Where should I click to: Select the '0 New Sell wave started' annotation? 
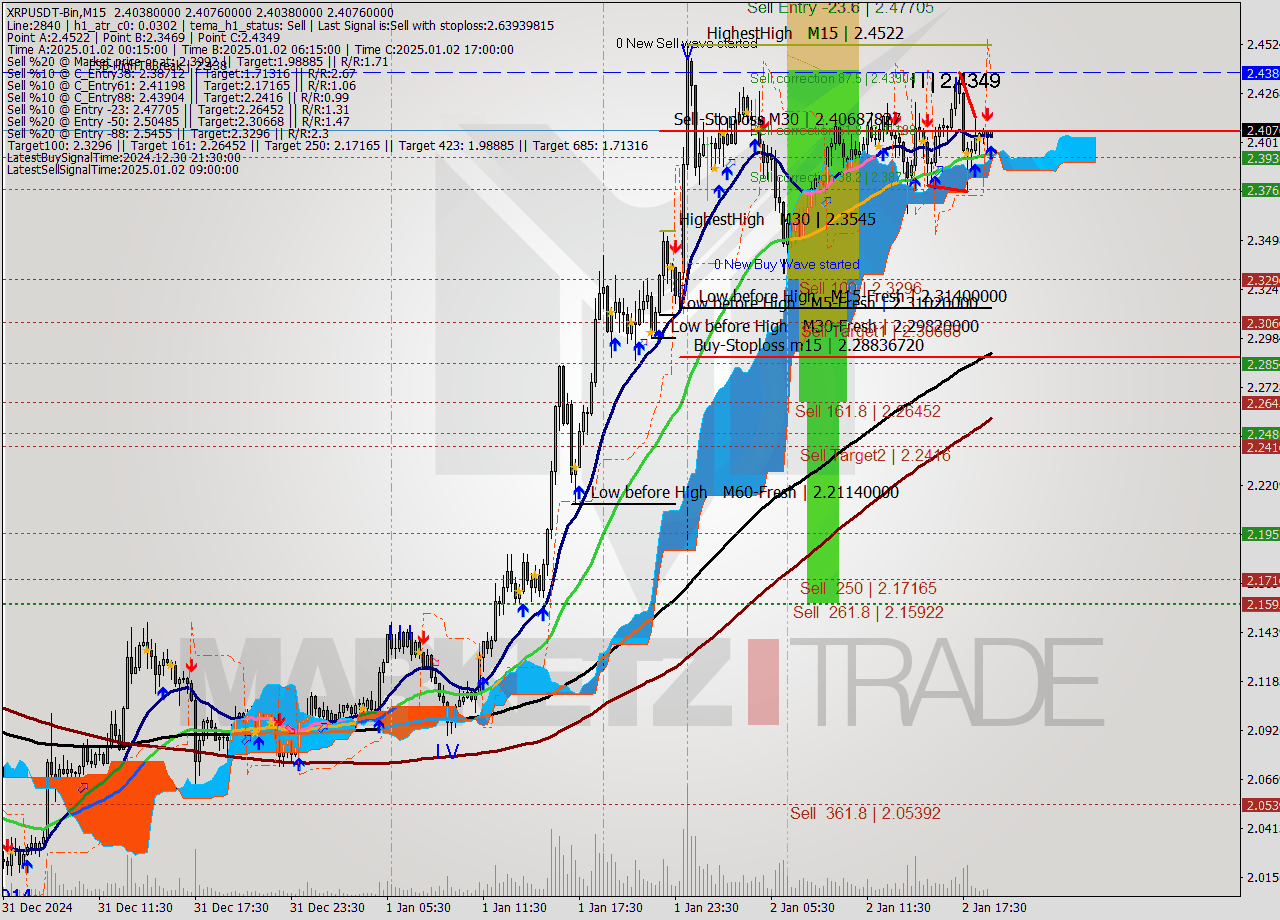point(686,43)
